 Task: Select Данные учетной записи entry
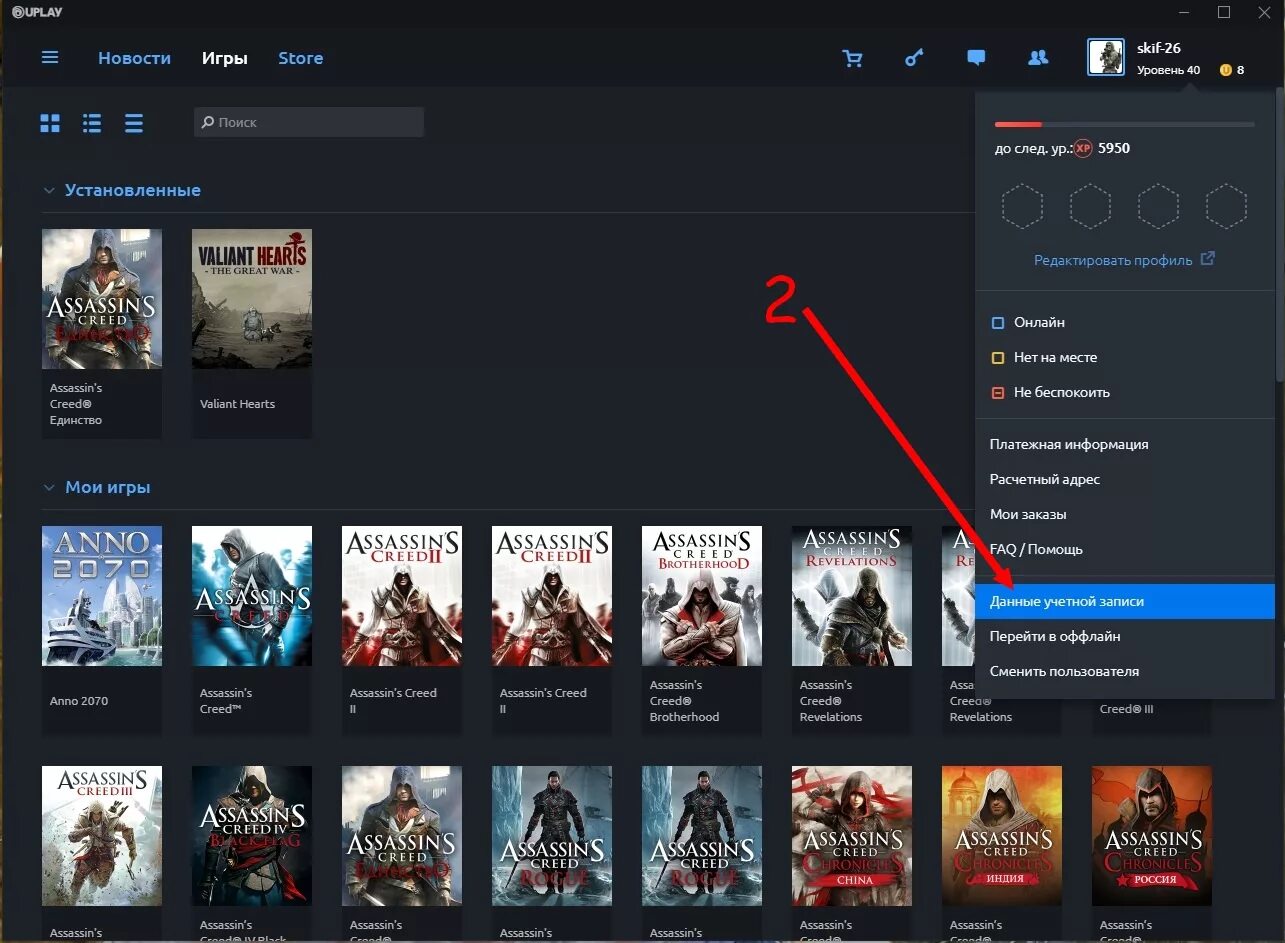1125,601
